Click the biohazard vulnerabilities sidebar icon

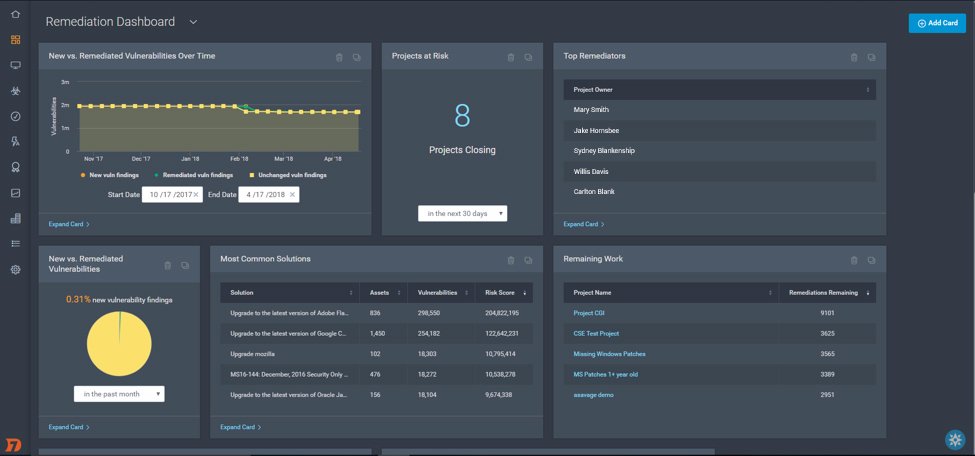coord(15,91)
